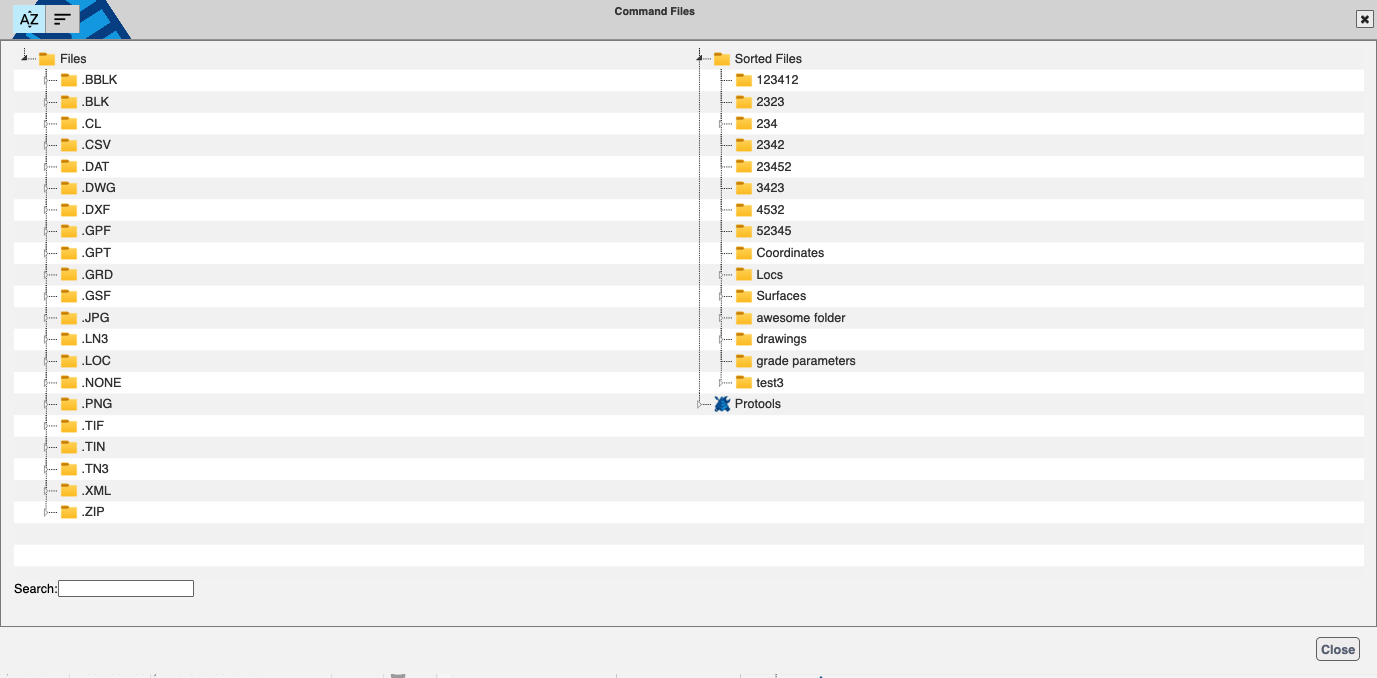Expand the .LN3 folder node
Image resolution: width=1377 pixels, height=678 pixels.
(x=46, y=339)
